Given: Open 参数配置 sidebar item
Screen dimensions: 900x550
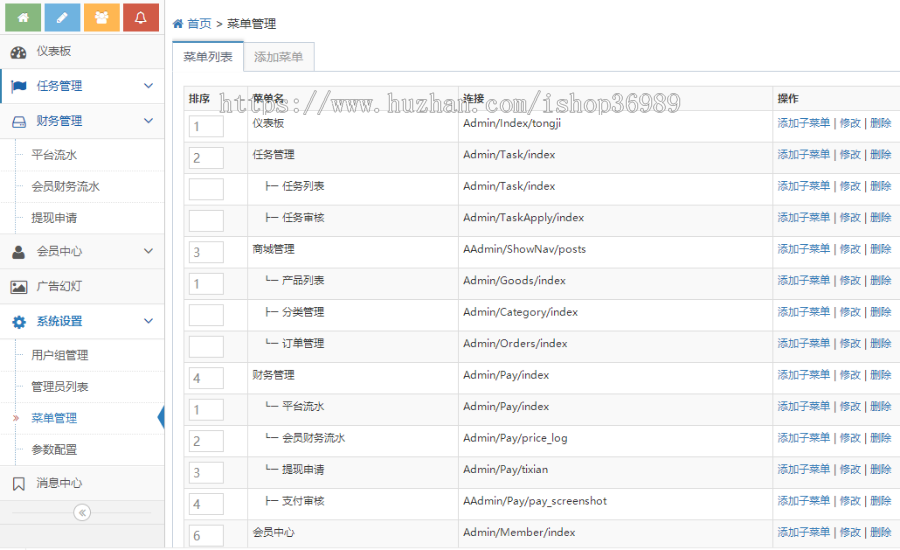Looking at the screenshot, I should pyautogui.click(x=54, y=450).
